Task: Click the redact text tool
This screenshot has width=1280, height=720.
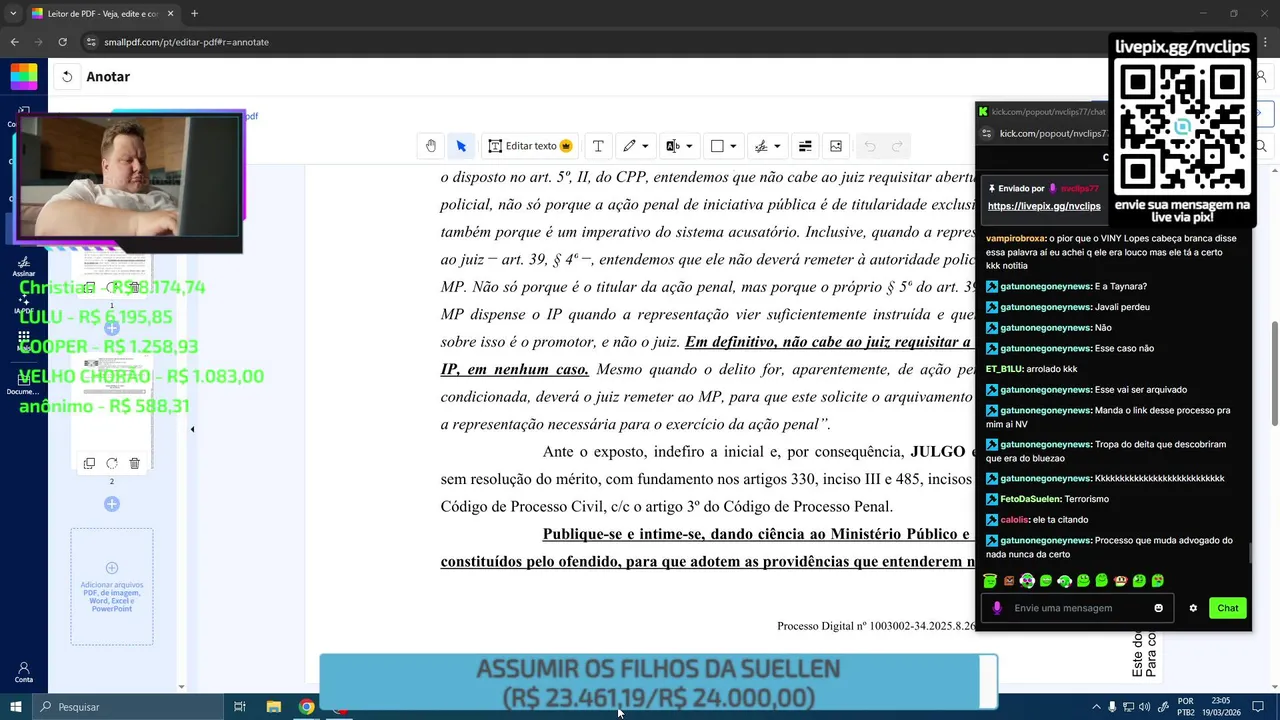Action: (805, 146)
